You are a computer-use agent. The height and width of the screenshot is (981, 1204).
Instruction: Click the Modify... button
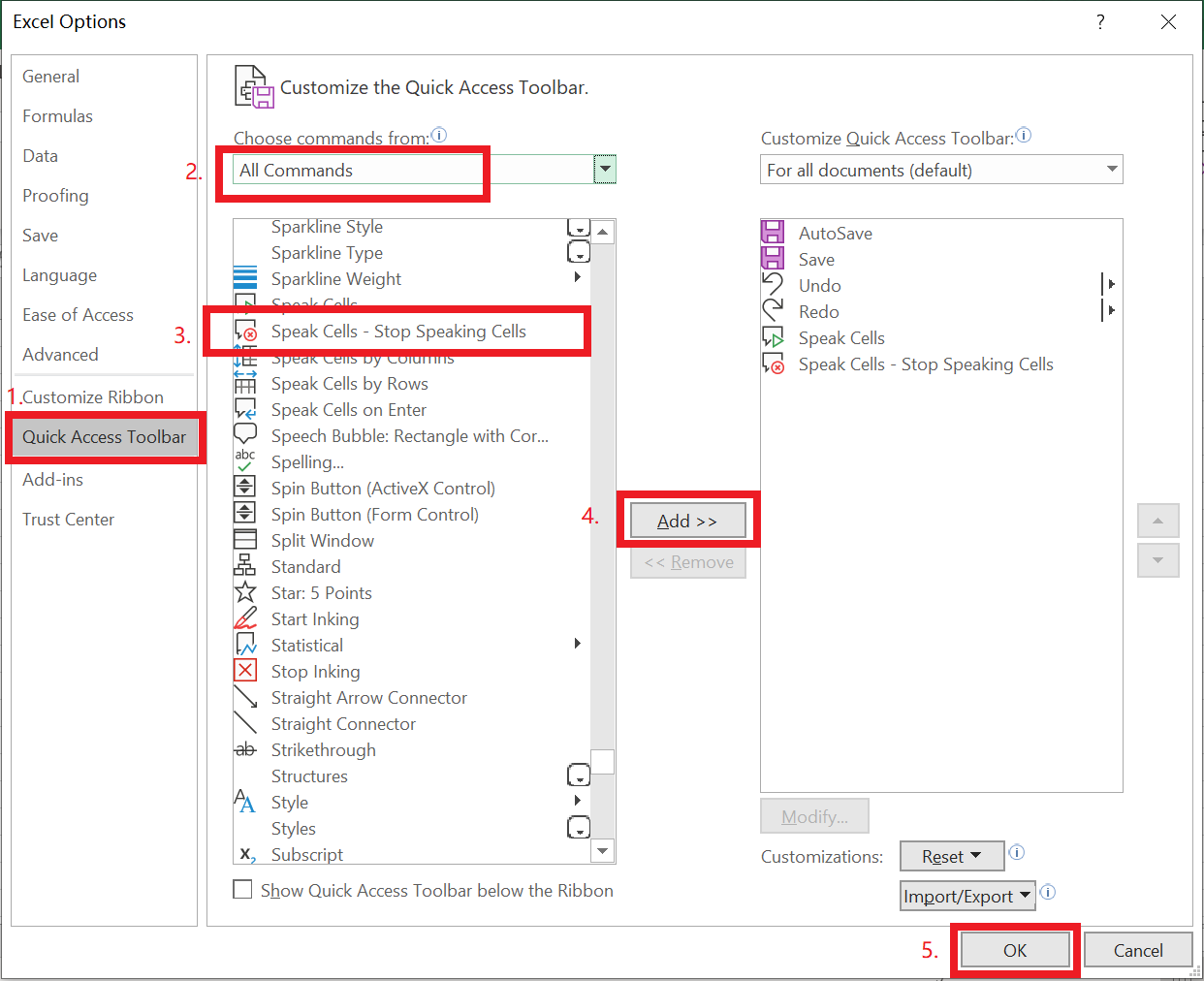[814, 816]
